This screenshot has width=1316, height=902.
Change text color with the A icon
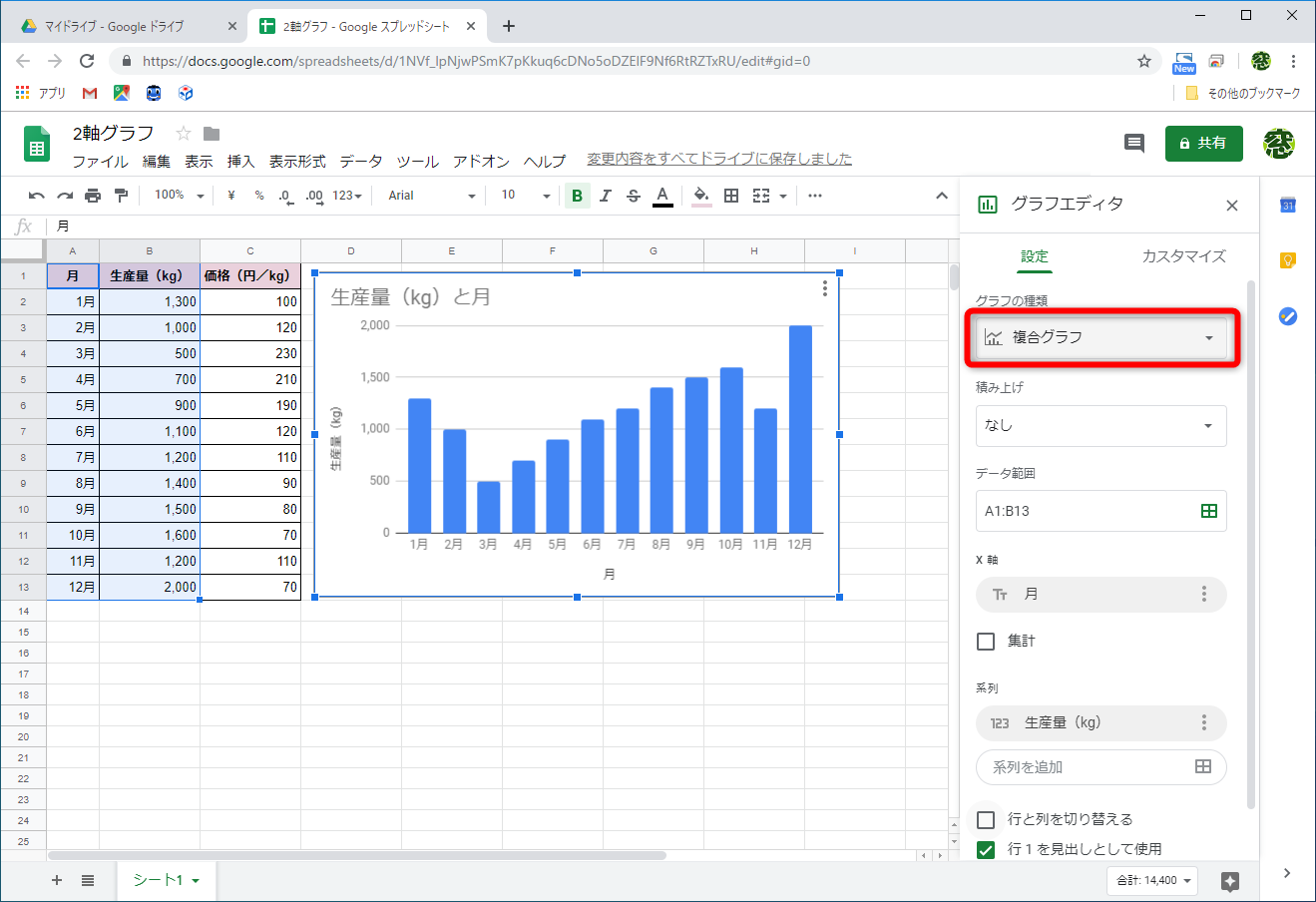click(x=662, y=196)
